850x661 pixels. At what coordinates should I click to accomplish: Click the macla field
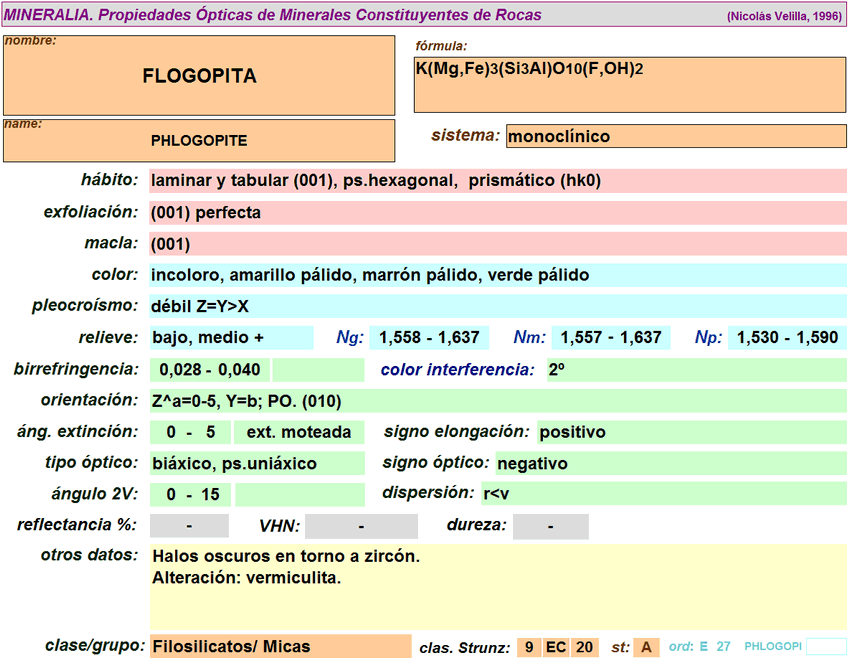(x=497, y=244)
